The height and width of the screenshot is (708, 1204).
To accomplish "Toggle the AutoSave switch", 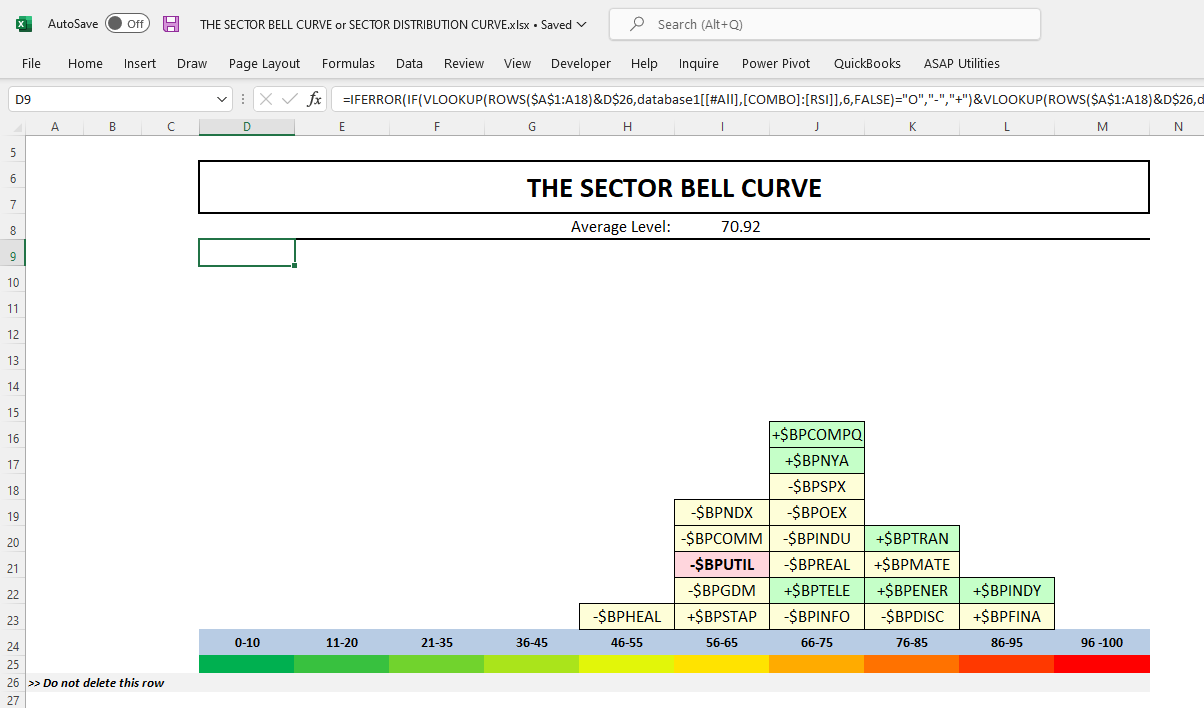I will tap(127, 24).
